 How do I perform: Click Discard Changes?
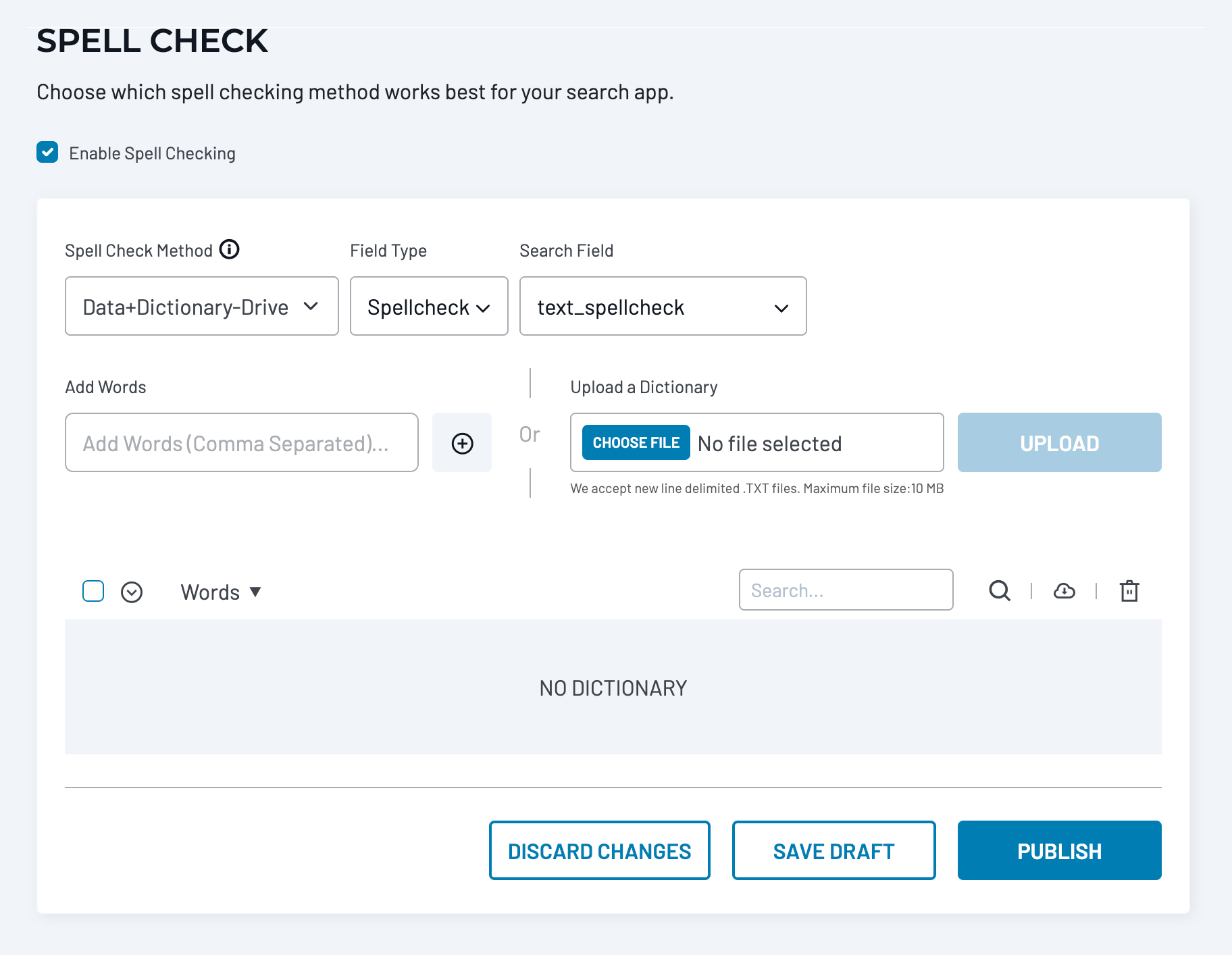coord(600,850)
